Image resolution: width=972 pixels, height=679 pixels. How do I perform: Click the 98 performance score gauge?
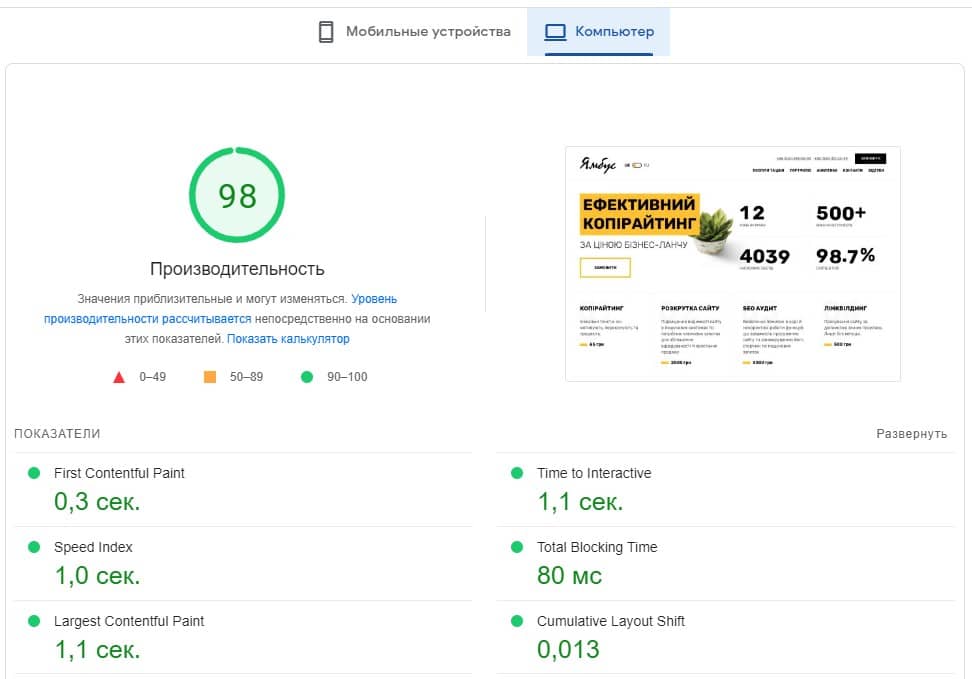[235, 197]
